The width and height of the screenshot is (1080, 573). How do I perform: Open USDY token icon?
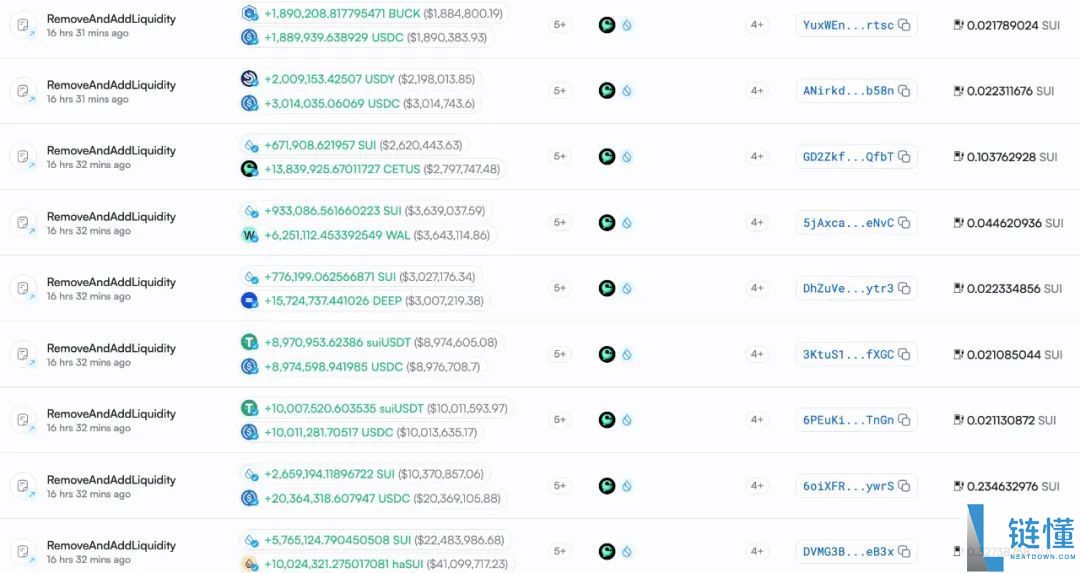click(249, 79)
